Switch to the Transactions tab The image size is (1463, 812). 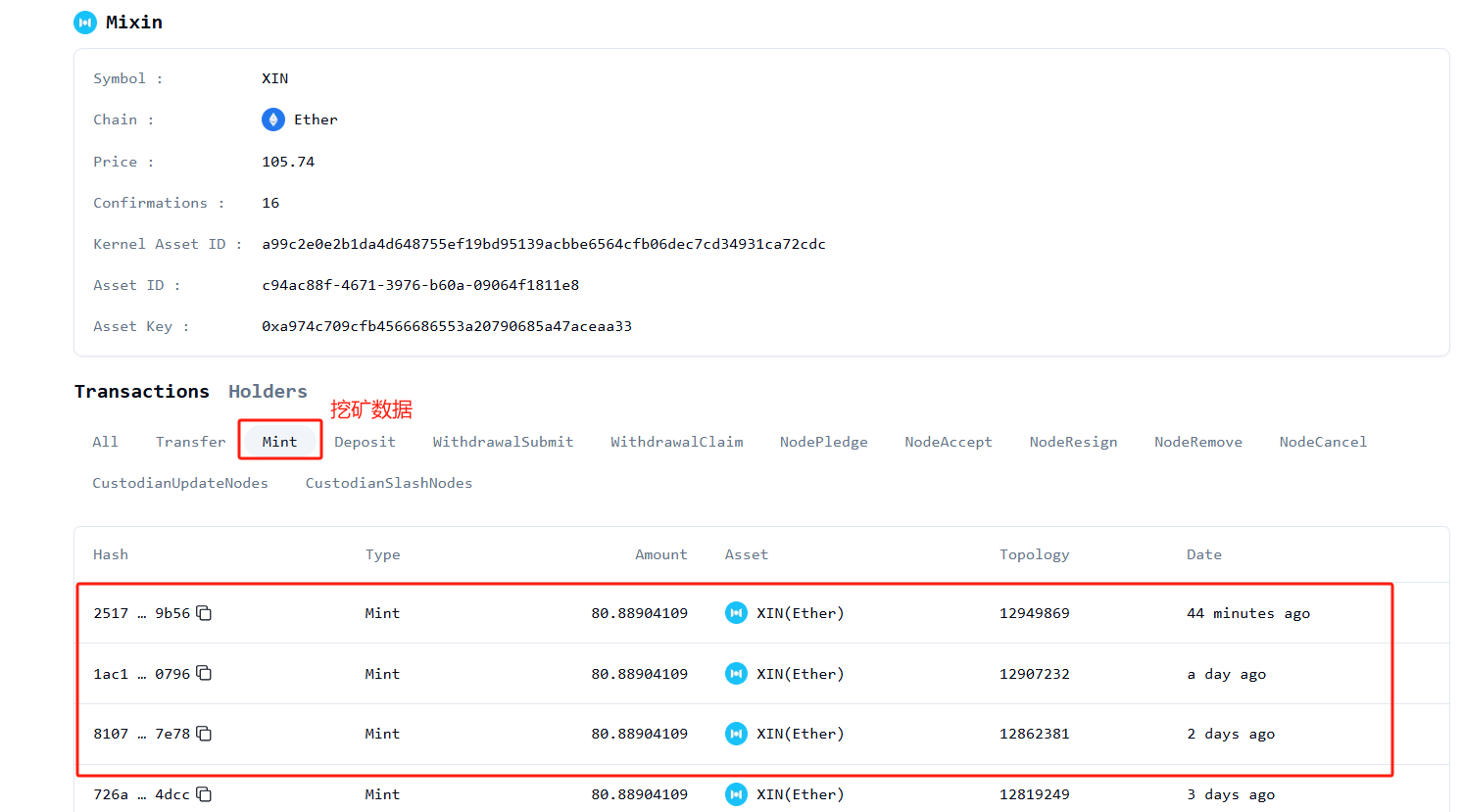tap(142, 392)
